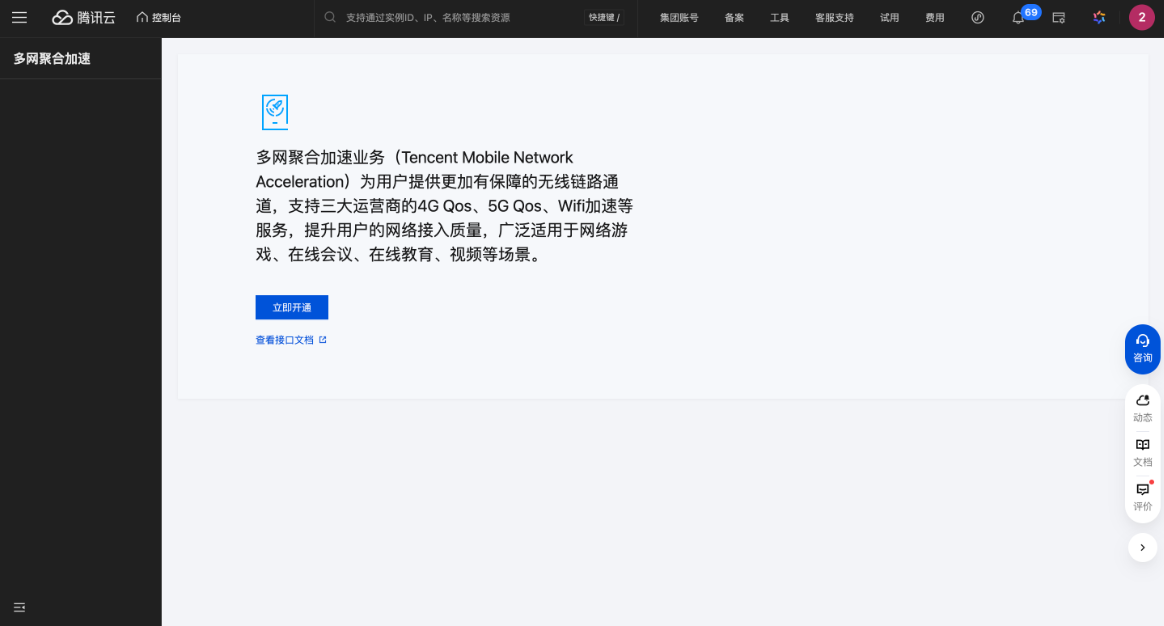Click the 快捷键 / shortcut hint
The image size is (1164, 626).
click(x=604, y=17)
